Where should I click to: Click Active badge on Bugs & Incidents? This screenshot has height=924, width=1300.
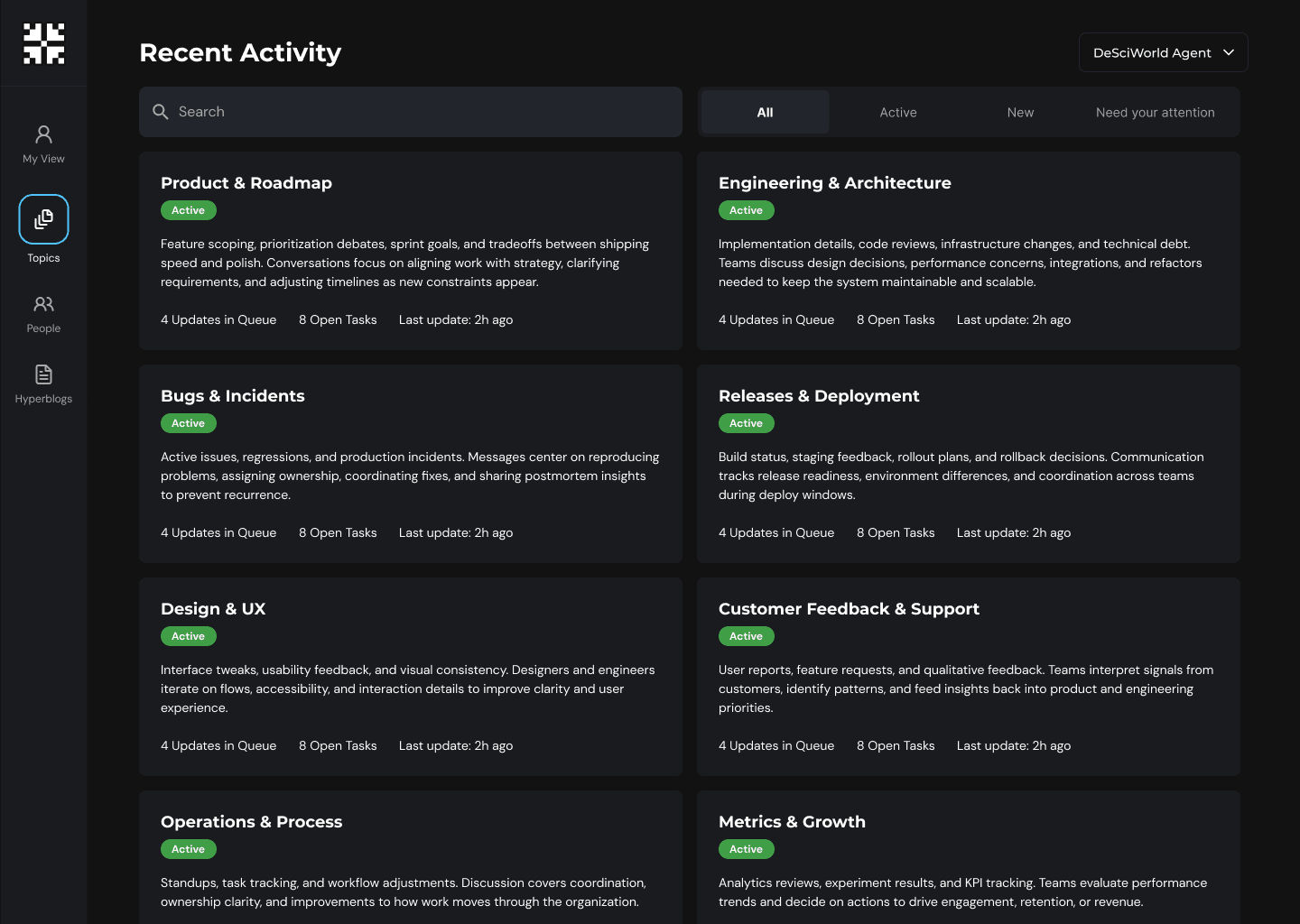[x=189, y=423]
